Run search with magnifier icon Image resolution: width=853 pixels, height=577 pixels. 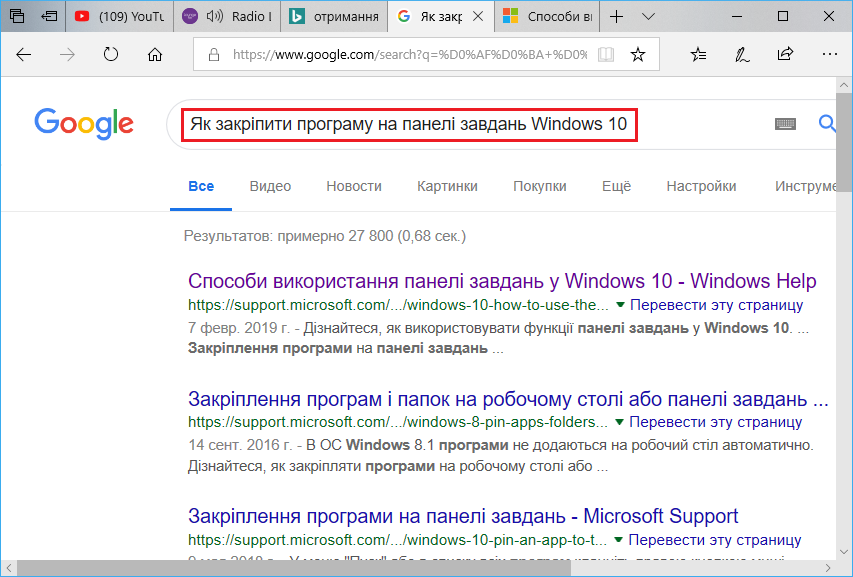coord(827,123)
